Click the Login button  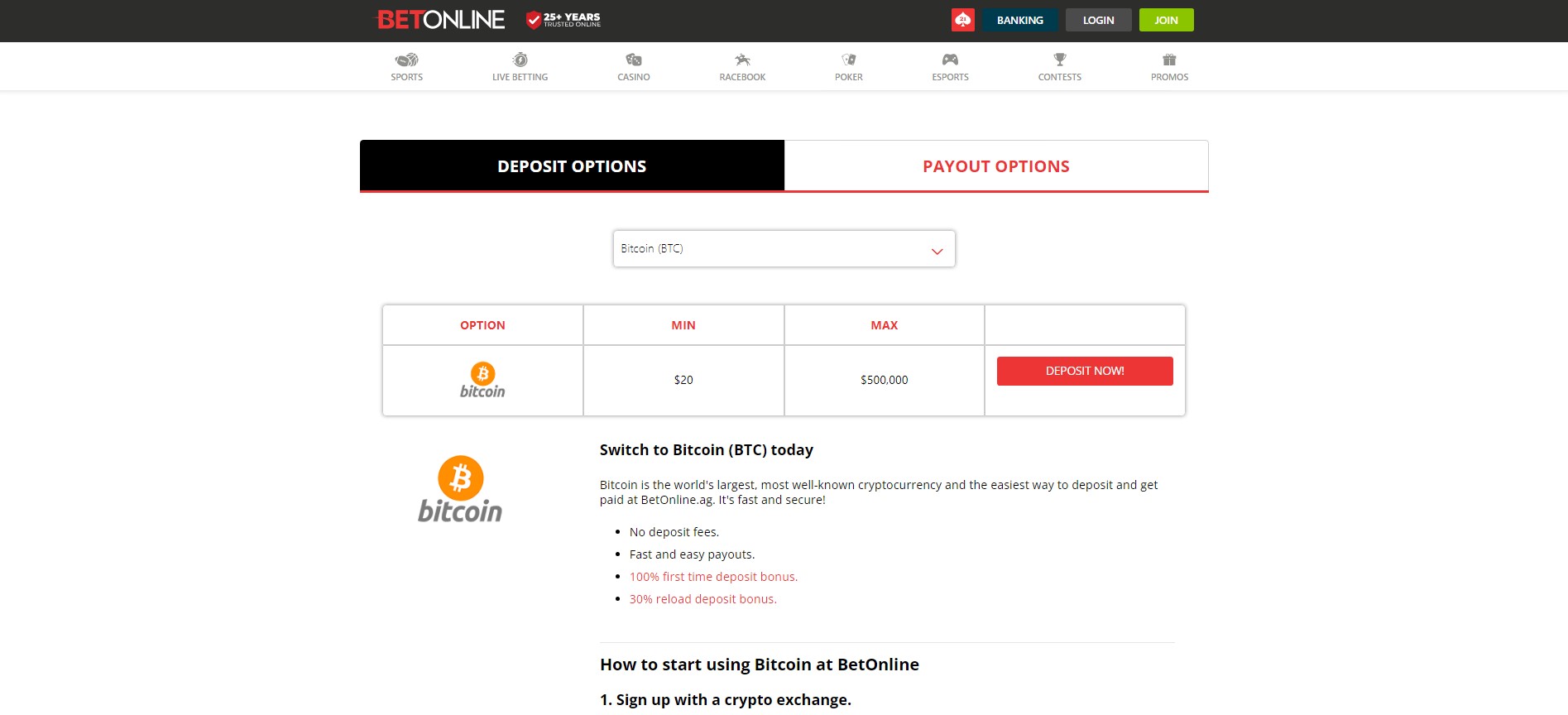tap(1098, 20)
